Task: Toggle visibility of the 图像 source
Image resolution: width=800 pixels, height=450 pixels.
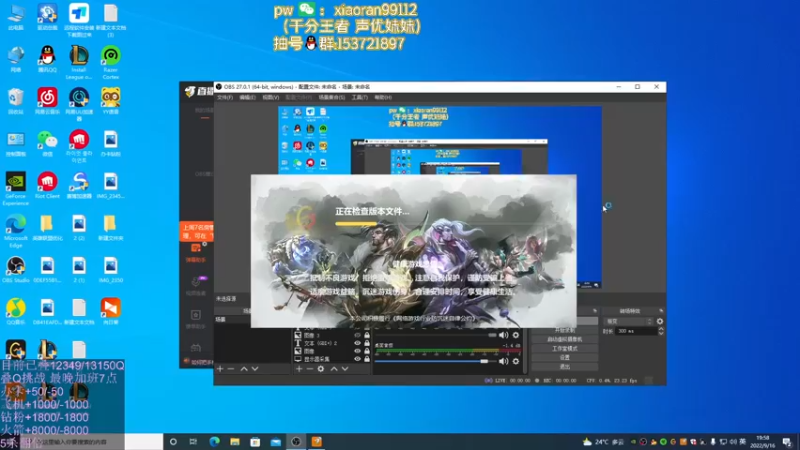Action: click(357, 351)
